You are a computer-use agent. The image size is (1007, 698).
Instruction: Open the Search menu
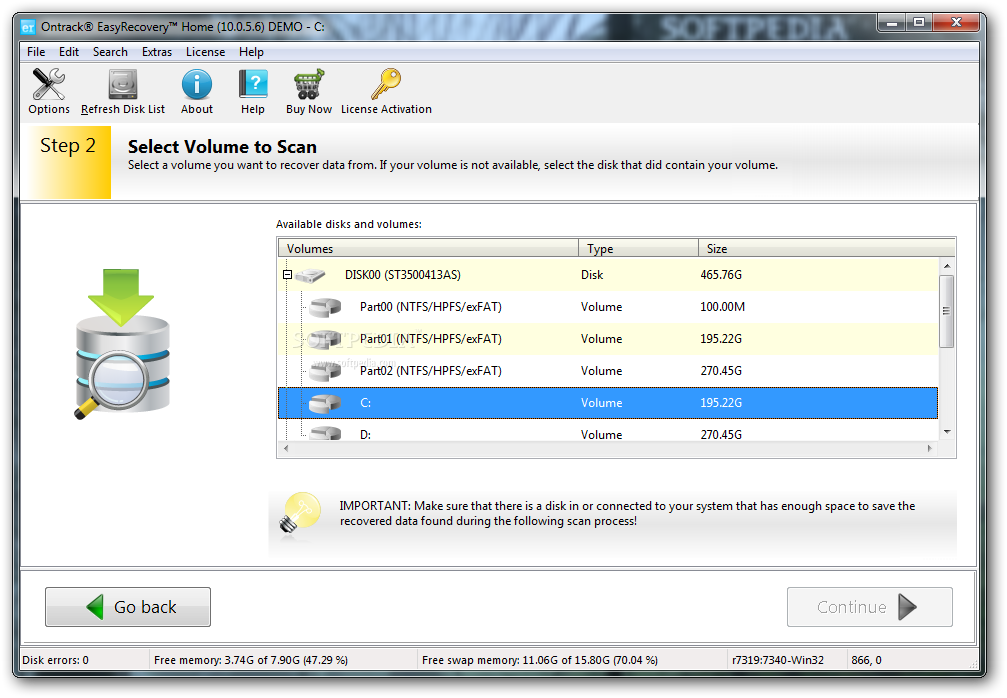tap(110, 52)
